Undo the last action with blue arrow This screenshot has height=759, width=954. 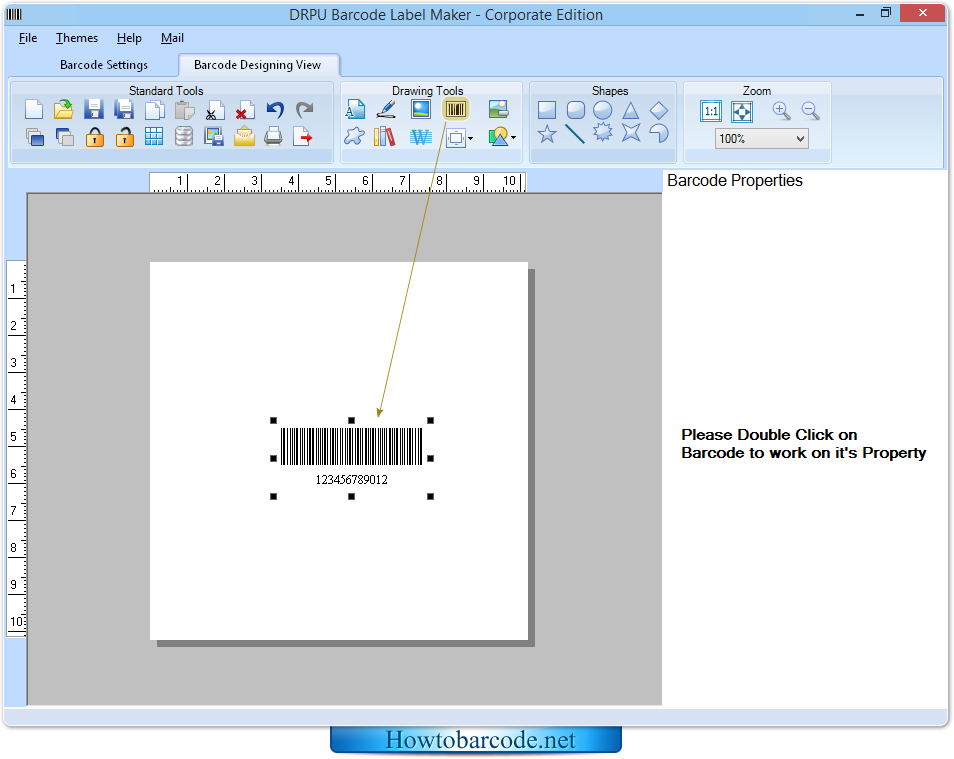point(275,110)
